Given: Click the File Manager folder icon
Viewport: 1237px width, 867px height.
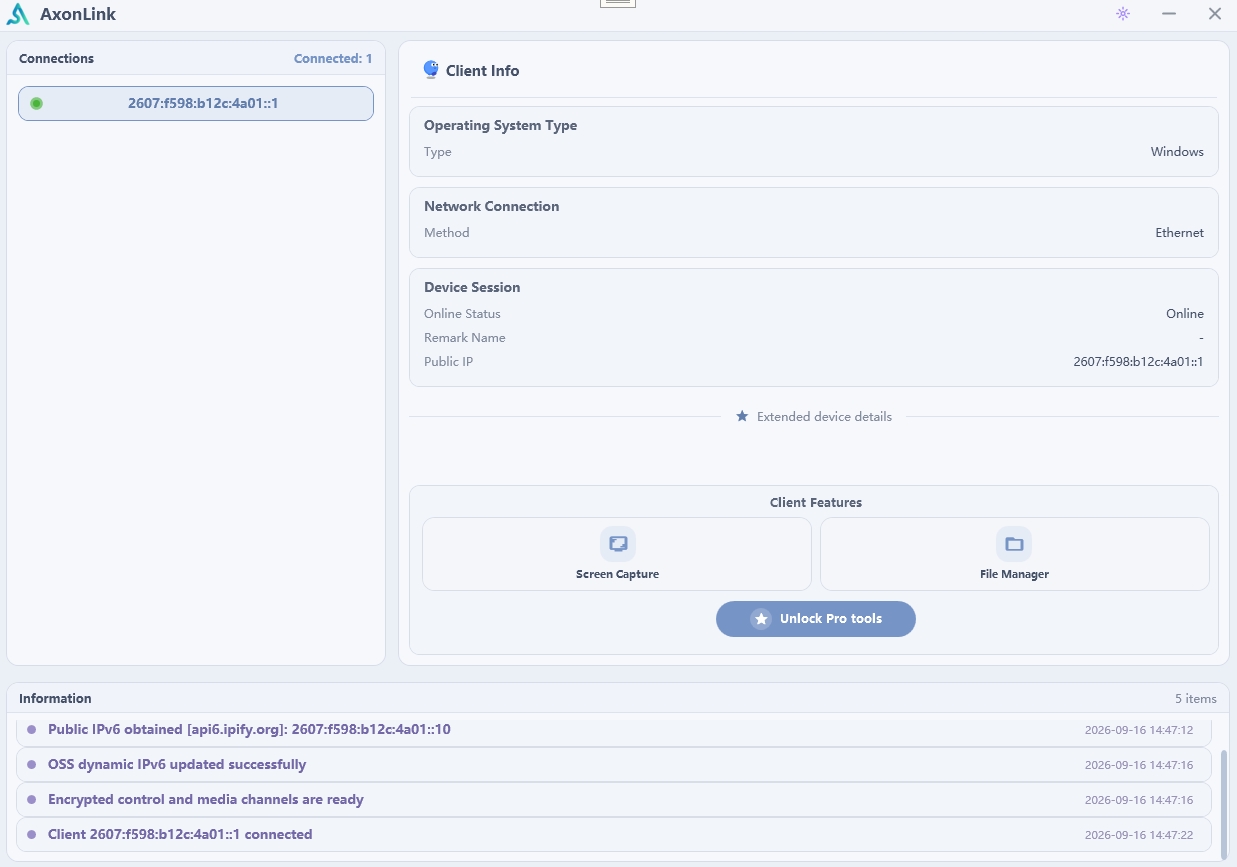Looking at the screenshot, I should click(x=1014, y=544).
